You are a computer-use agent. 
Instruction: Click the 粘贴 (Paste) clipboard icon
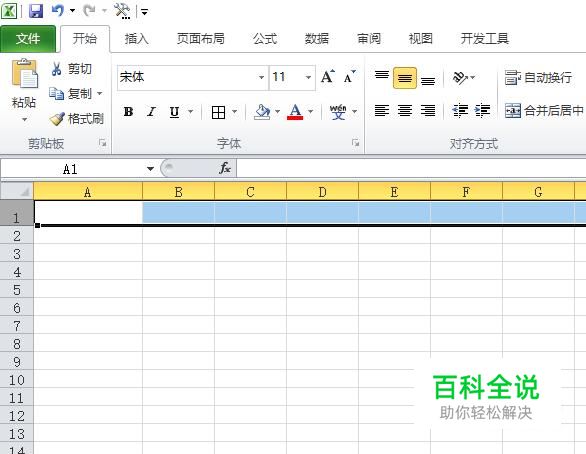point(25,74)
